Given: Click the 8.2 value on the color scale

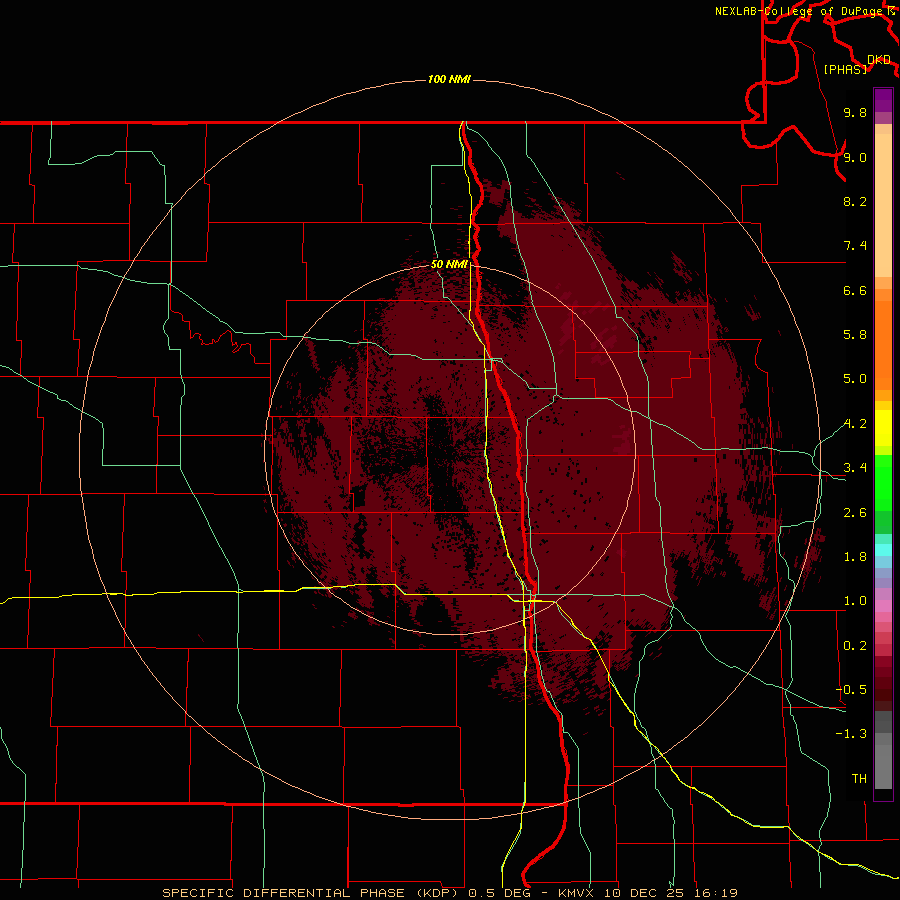Looking at the screenshot, I should pyautogui.click(x=855, y=201).
